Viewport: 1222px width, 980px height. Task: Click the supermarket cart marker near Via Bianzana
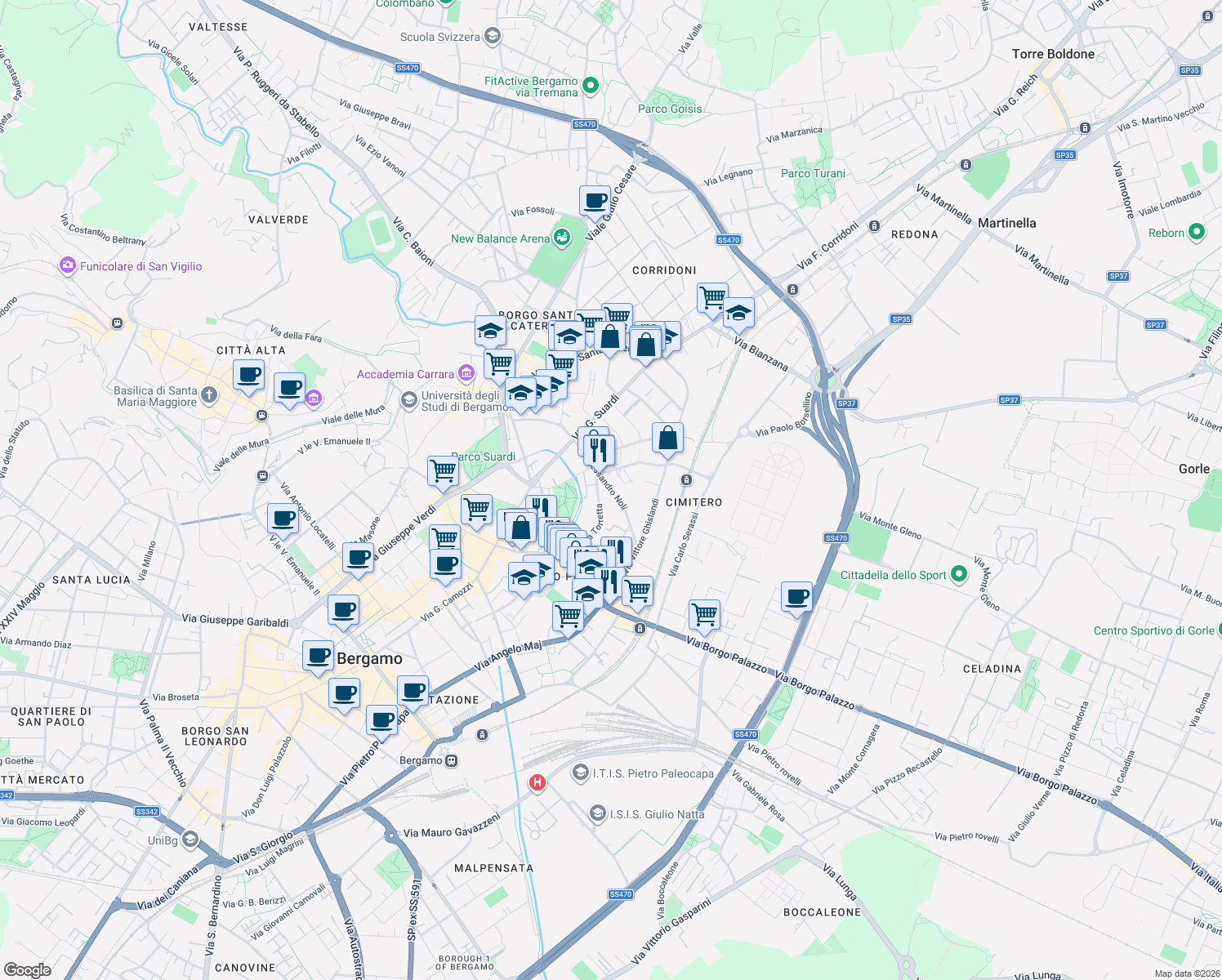(x=712, y=298)
